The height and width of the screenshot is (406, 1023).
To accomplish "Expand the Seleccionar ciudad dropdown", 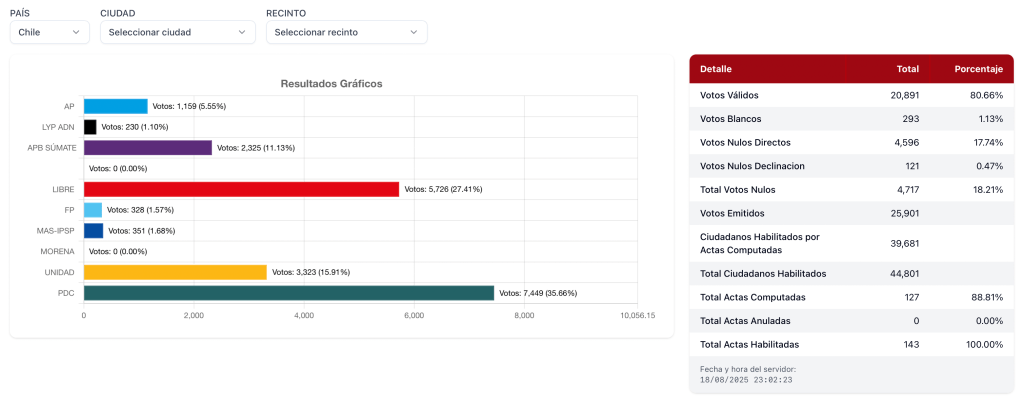I will [x=176, y=32].
